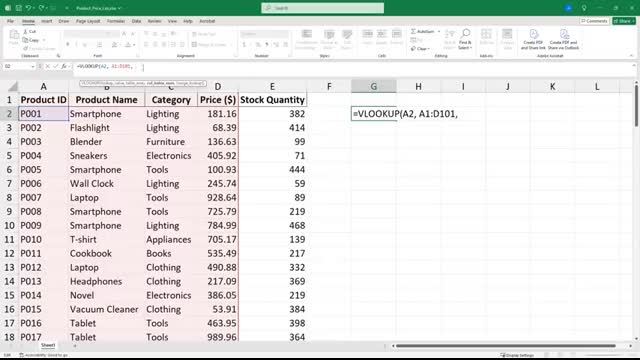Open the Clipboard group dialog launcher
The width and height of the screenshot is (640, 360).
click(x=58, y=56)
